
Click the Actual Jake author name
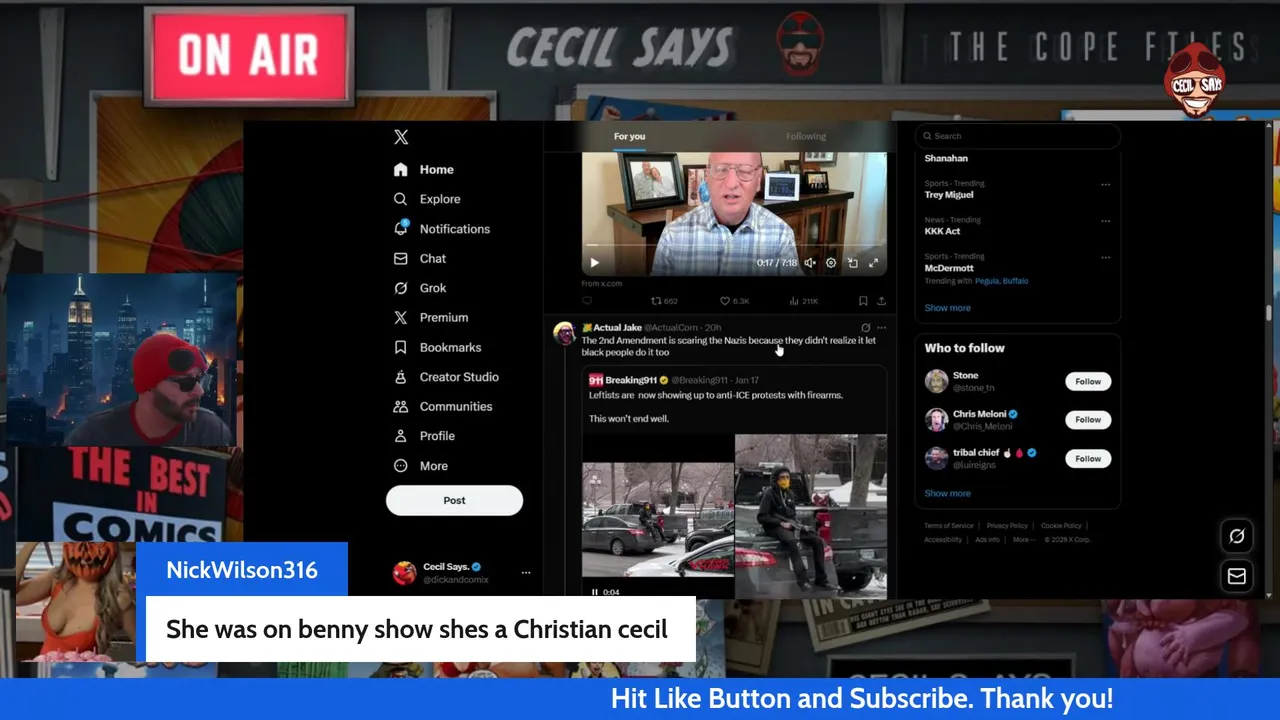617,328
